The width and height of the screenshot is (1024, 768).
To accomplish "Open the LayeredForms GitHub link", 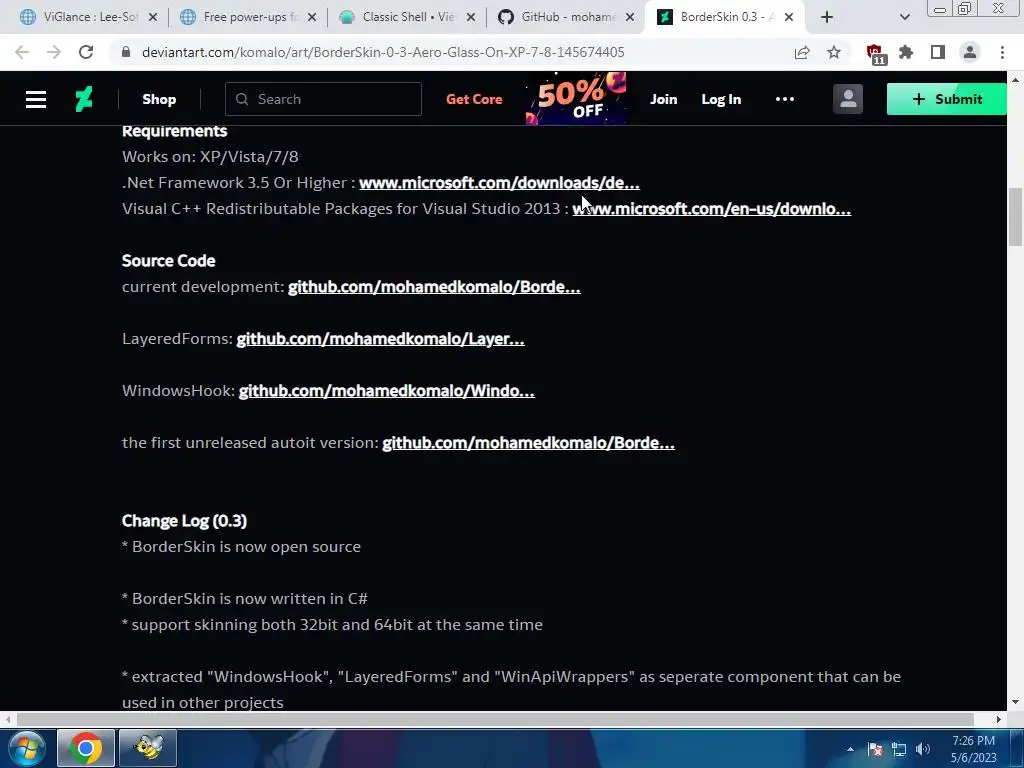I will [x=380, y=339].
